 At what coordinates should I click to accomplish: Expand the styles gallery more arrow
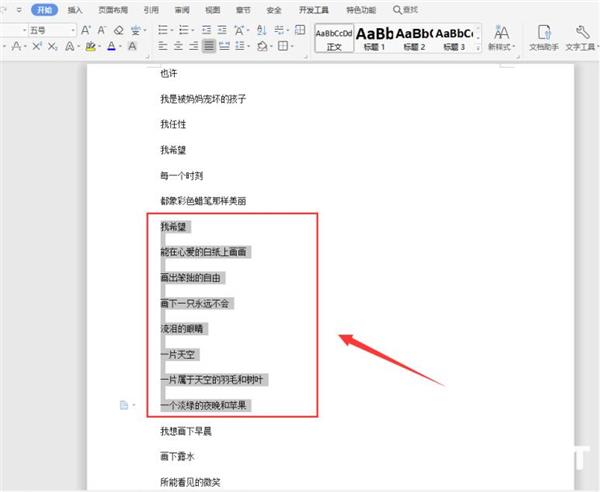coord(478,48)
